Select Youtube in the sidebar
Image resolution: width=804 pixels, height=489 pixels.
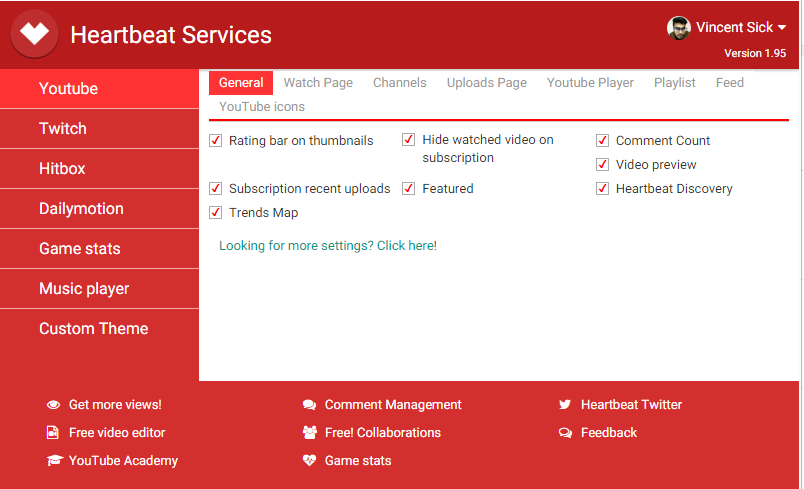click(x=99, y=89)
